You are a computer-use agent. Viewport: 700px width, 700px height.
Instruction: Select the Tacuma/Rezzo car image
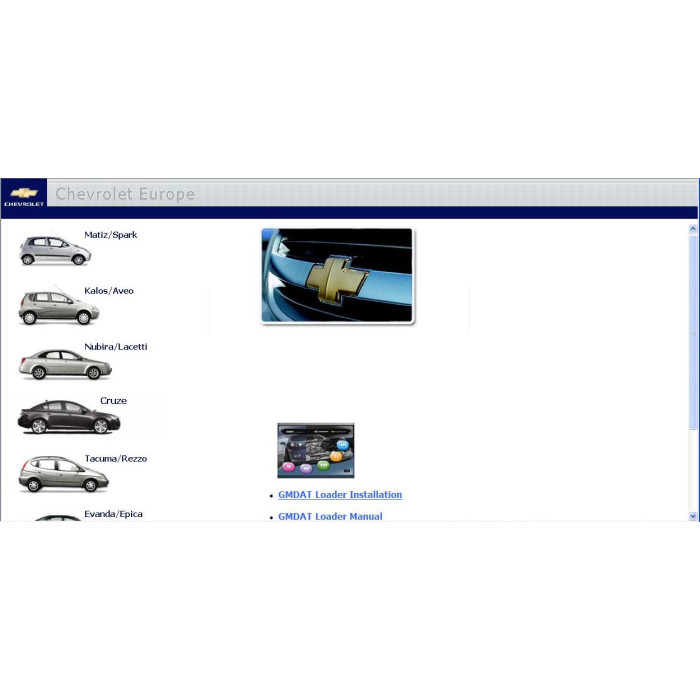tap(63, 474)
